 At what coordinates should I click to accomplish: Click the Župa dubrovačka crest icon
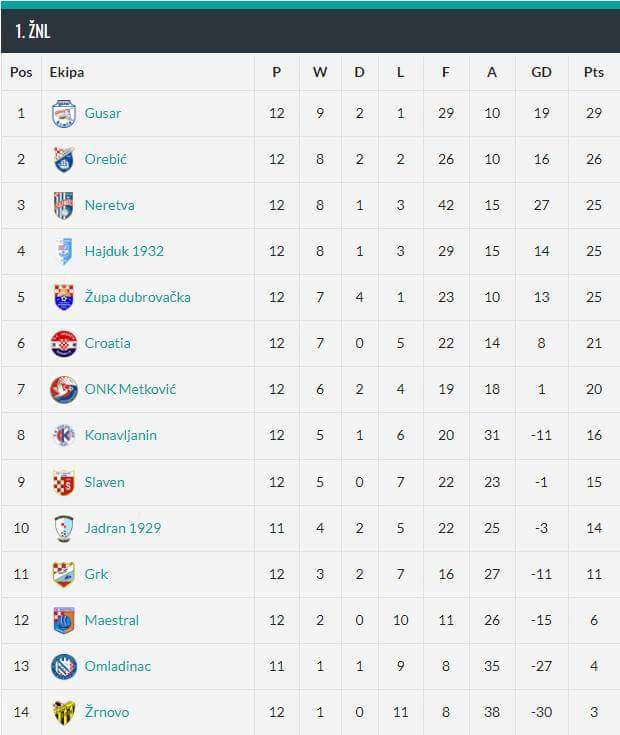coord(64,298)
